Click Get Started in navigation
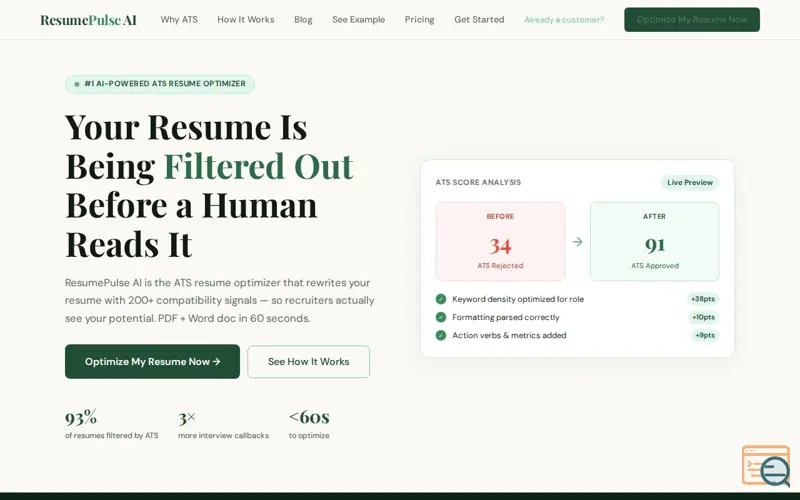This screenshot has width=800, height=500. point(479,19)
